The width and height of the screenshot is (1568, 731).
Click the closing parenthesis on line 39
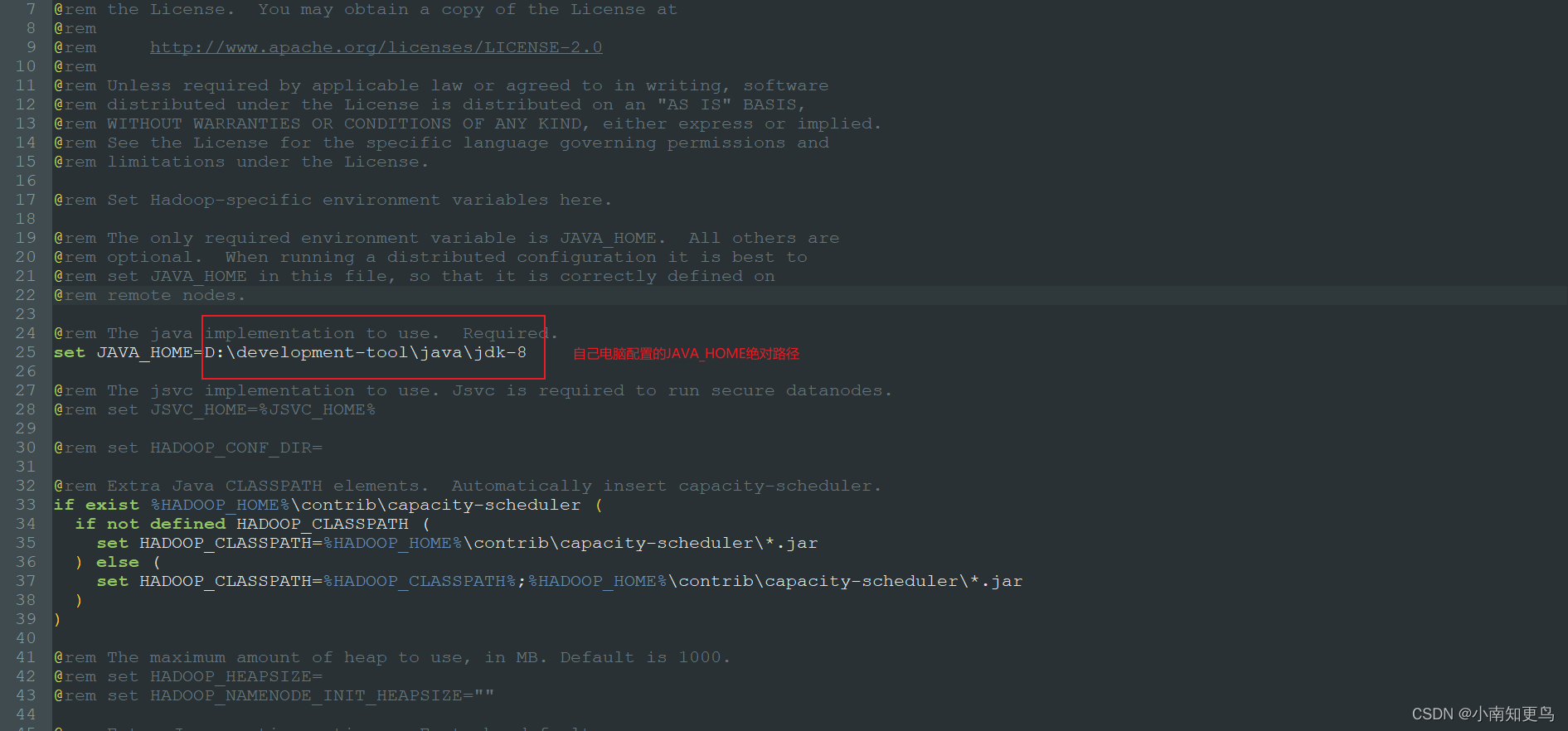click(x=57, y=619)
